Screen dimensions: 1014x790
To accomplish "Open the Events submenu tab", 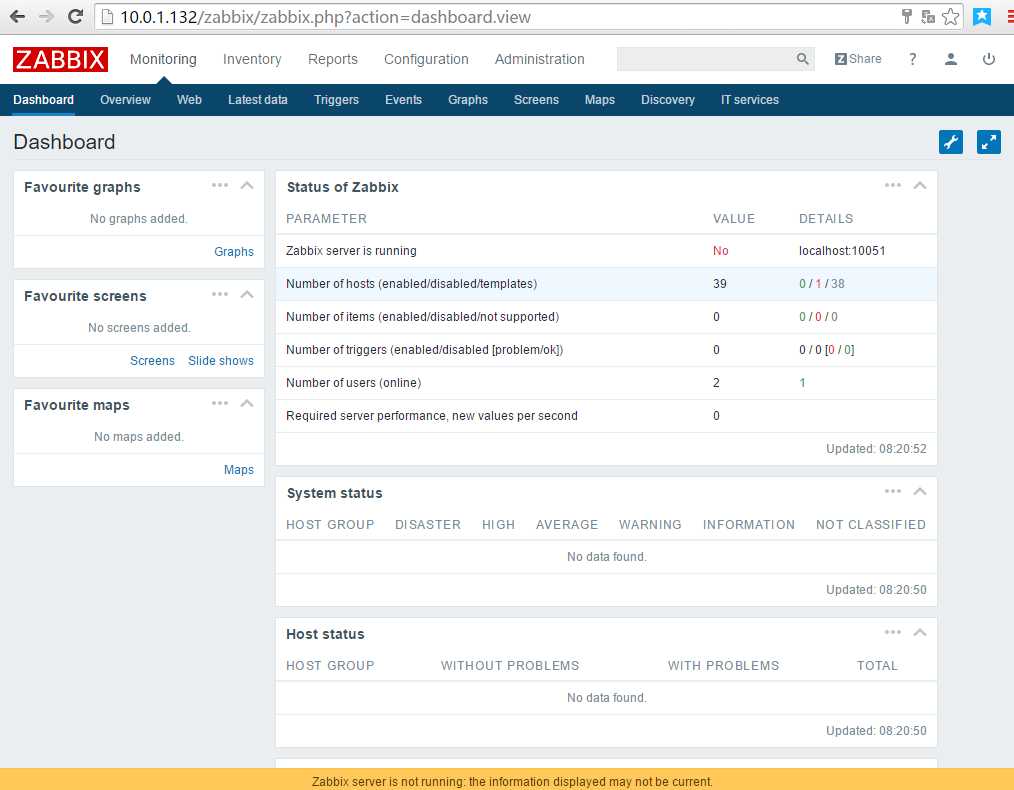I will pos(403,100).
